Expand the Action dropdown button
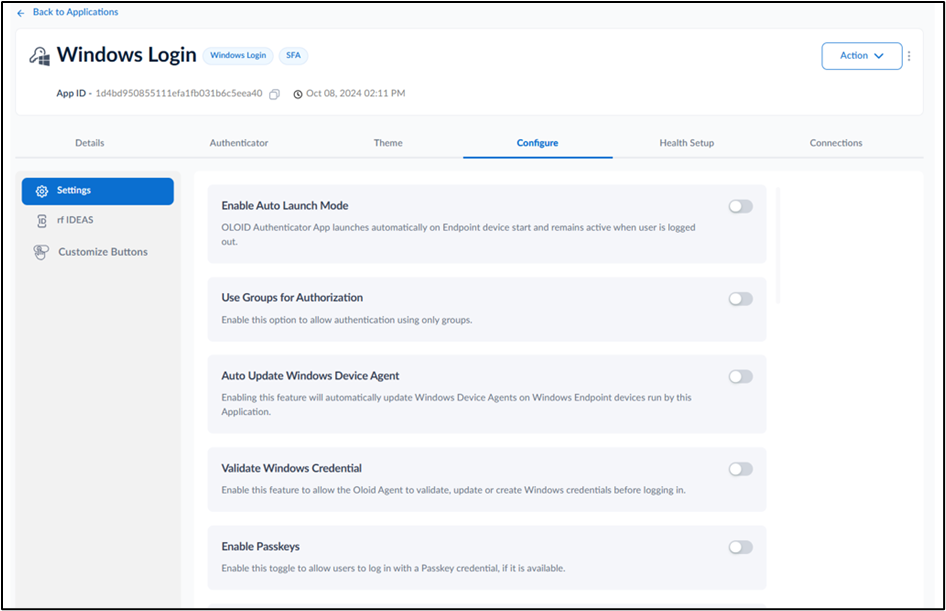This screenshot has width=946, height=611. (862, 56)
